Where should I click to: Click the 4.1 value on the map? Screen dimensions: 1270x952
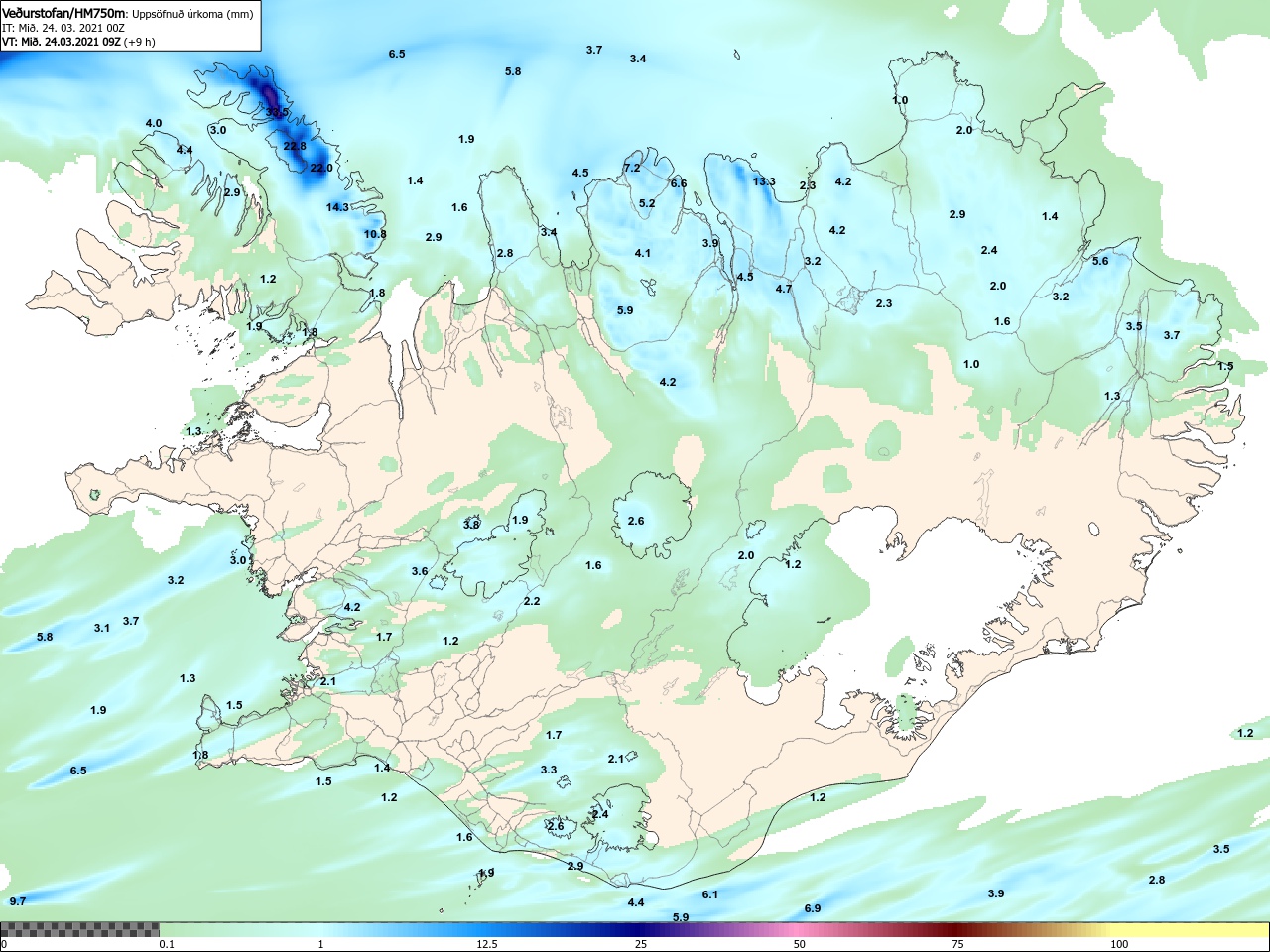click(643, 253)
